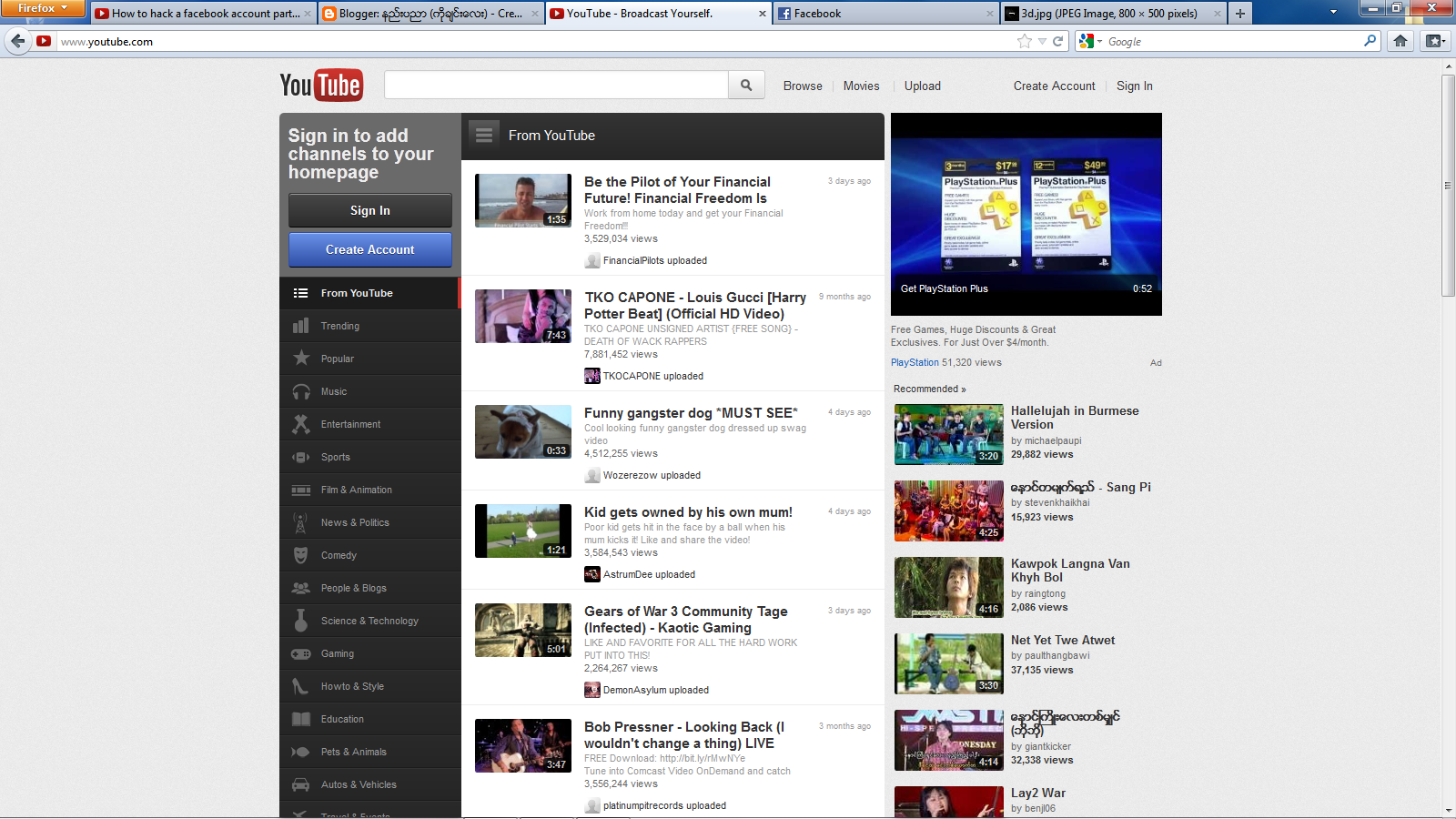Image resolution: width=1456 pixels, height=819 pixels.
Task: Click the vertical scrollbar down arrow
Action: coord(1448,810)
